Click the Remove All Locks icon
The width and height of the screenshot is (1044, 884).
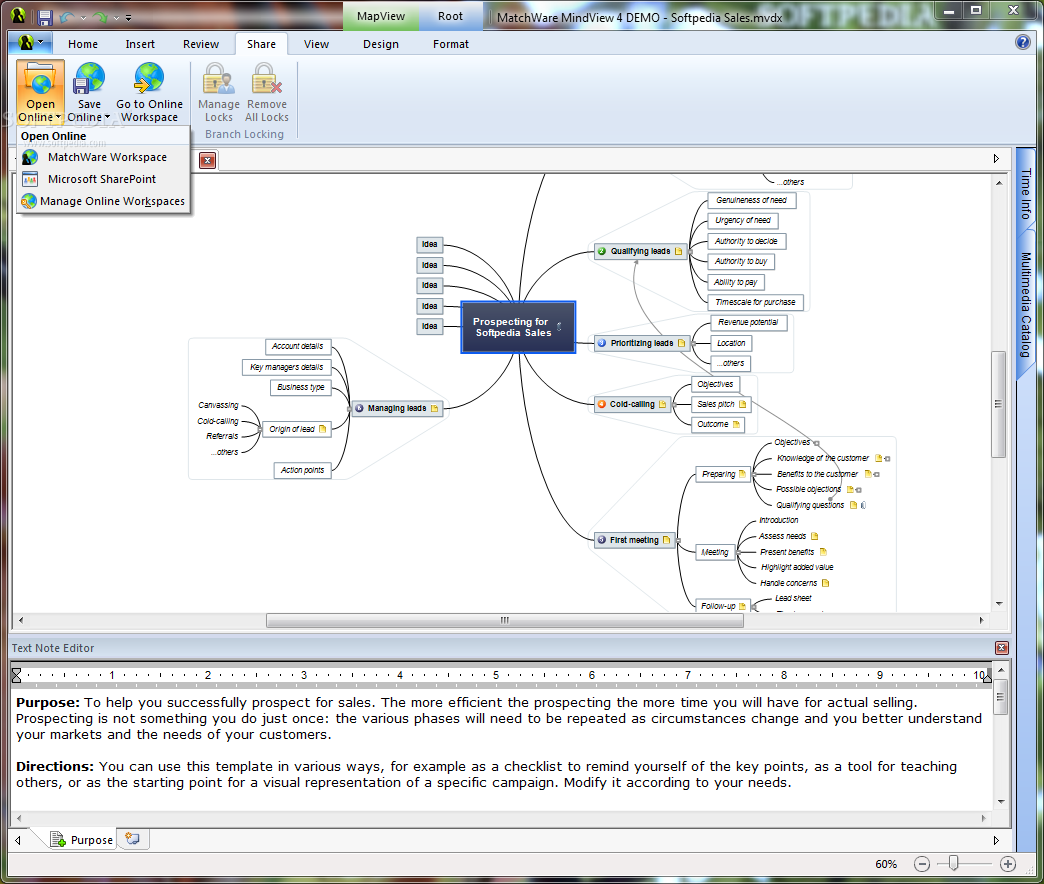(266, 79)
